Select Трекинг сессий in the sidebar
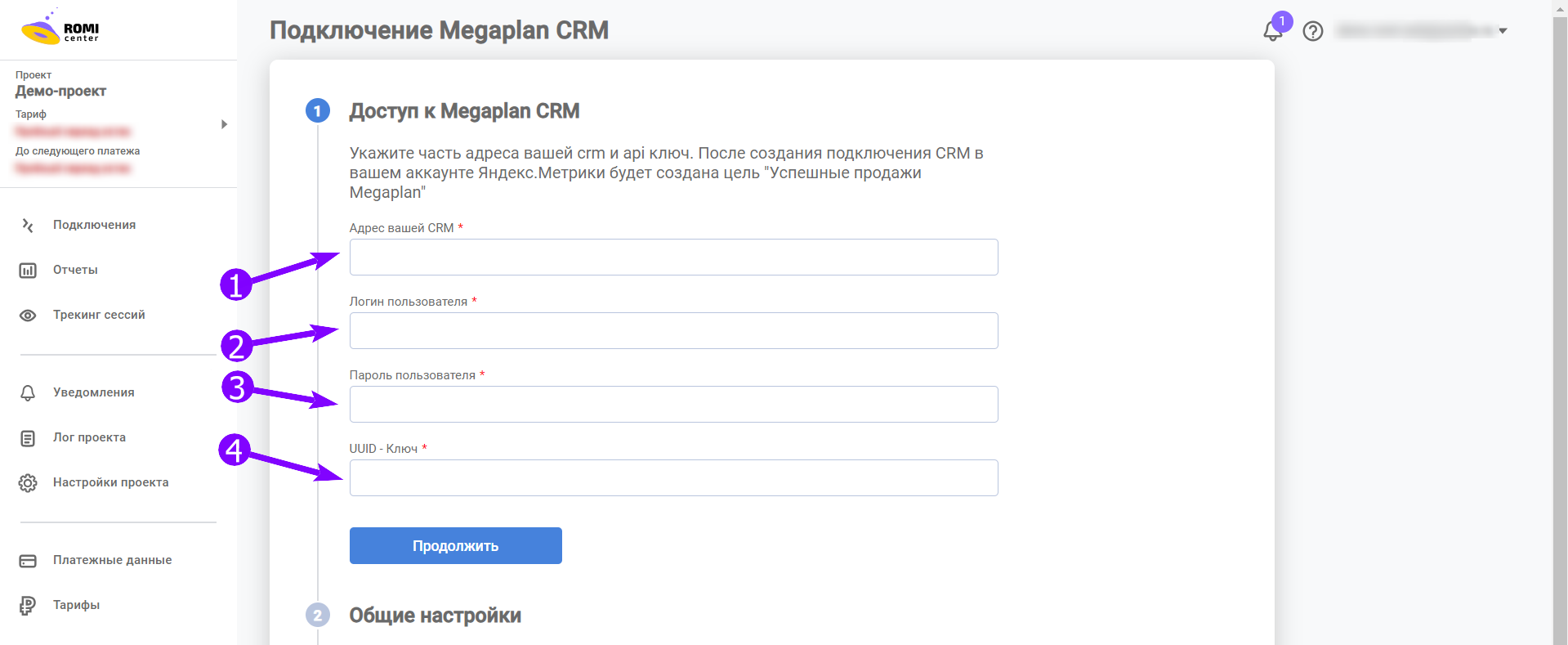This screenshot has height=645, width=1568. click(x=99, y=315)
